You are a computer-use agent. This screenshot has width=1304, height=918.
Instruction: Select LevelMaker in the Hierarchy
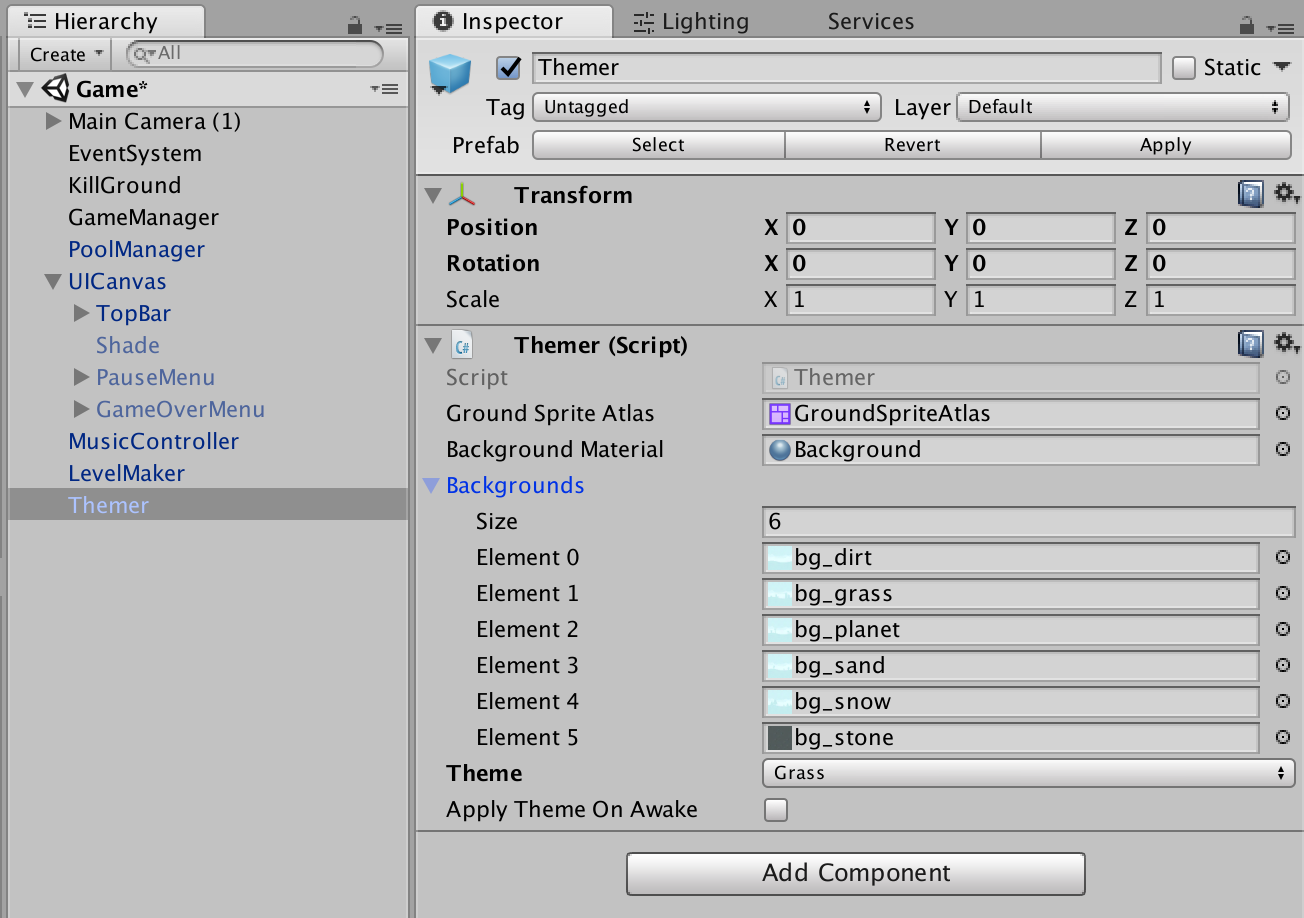point(126,474)
